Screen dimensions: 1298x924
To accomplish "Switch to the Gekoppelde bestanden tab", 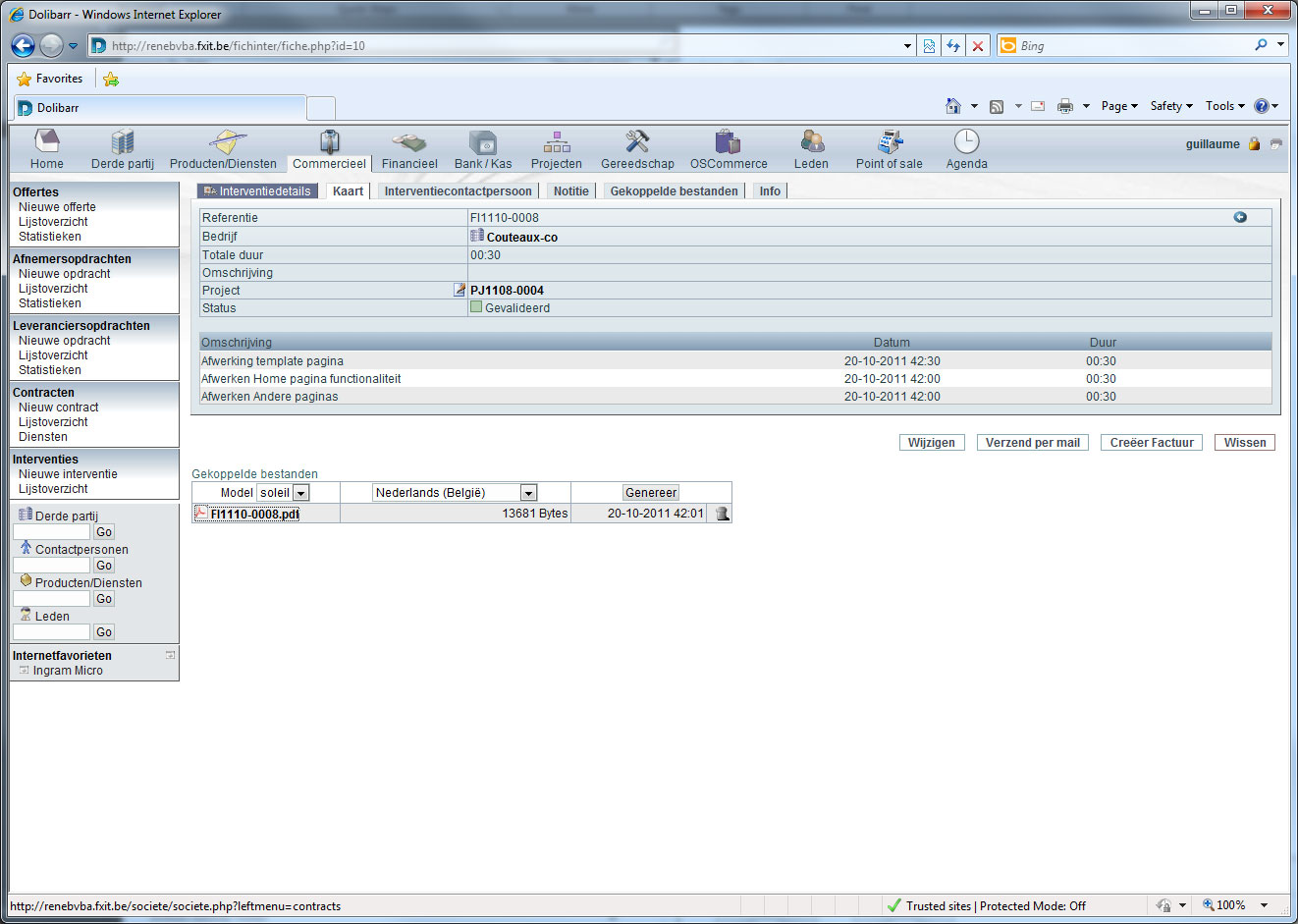I will pos(674,191).
